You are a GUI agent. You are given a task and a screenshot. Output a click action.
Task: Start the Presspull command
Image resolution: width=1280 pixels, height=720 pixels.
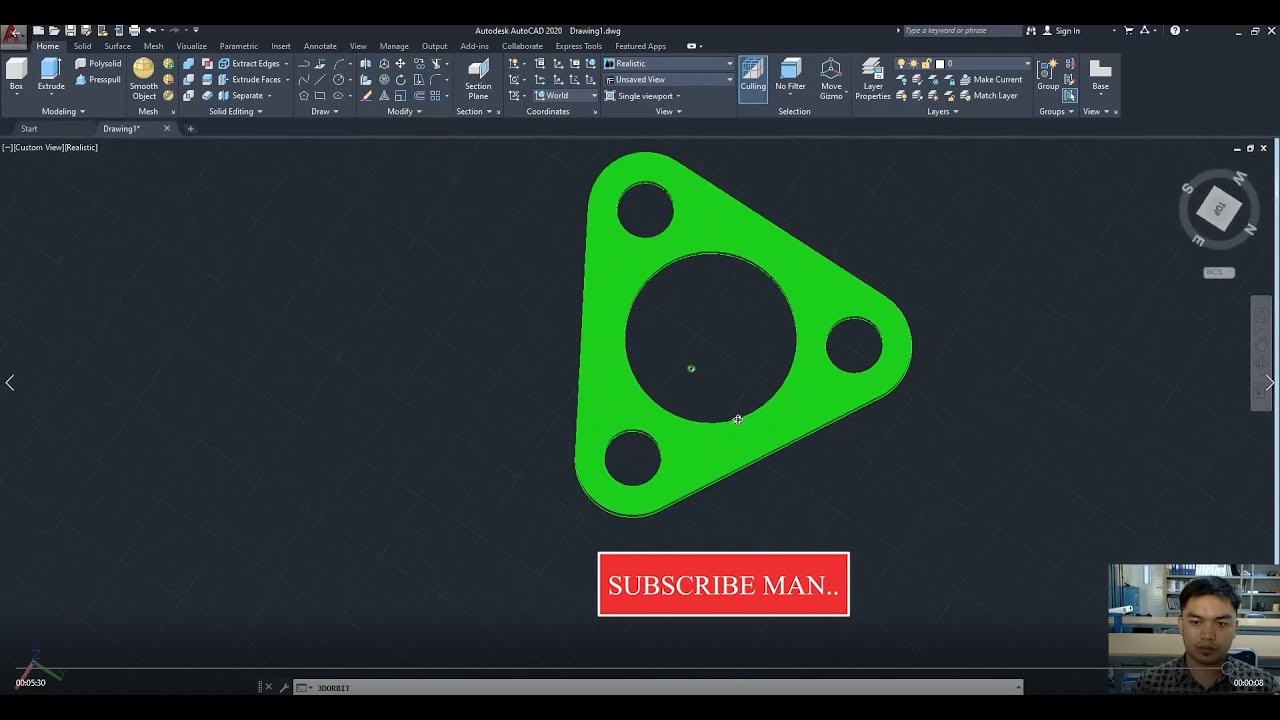coord(98,79)
